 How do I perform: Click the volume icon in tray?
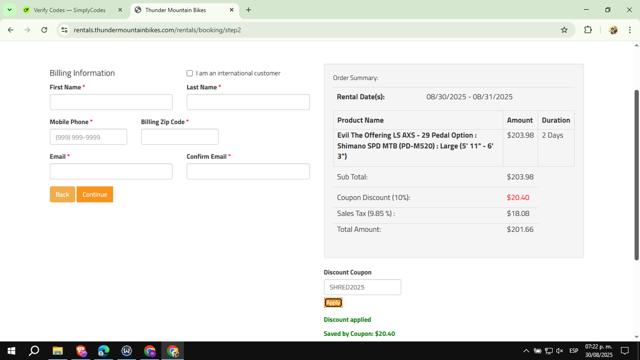[x=560, y=351]
